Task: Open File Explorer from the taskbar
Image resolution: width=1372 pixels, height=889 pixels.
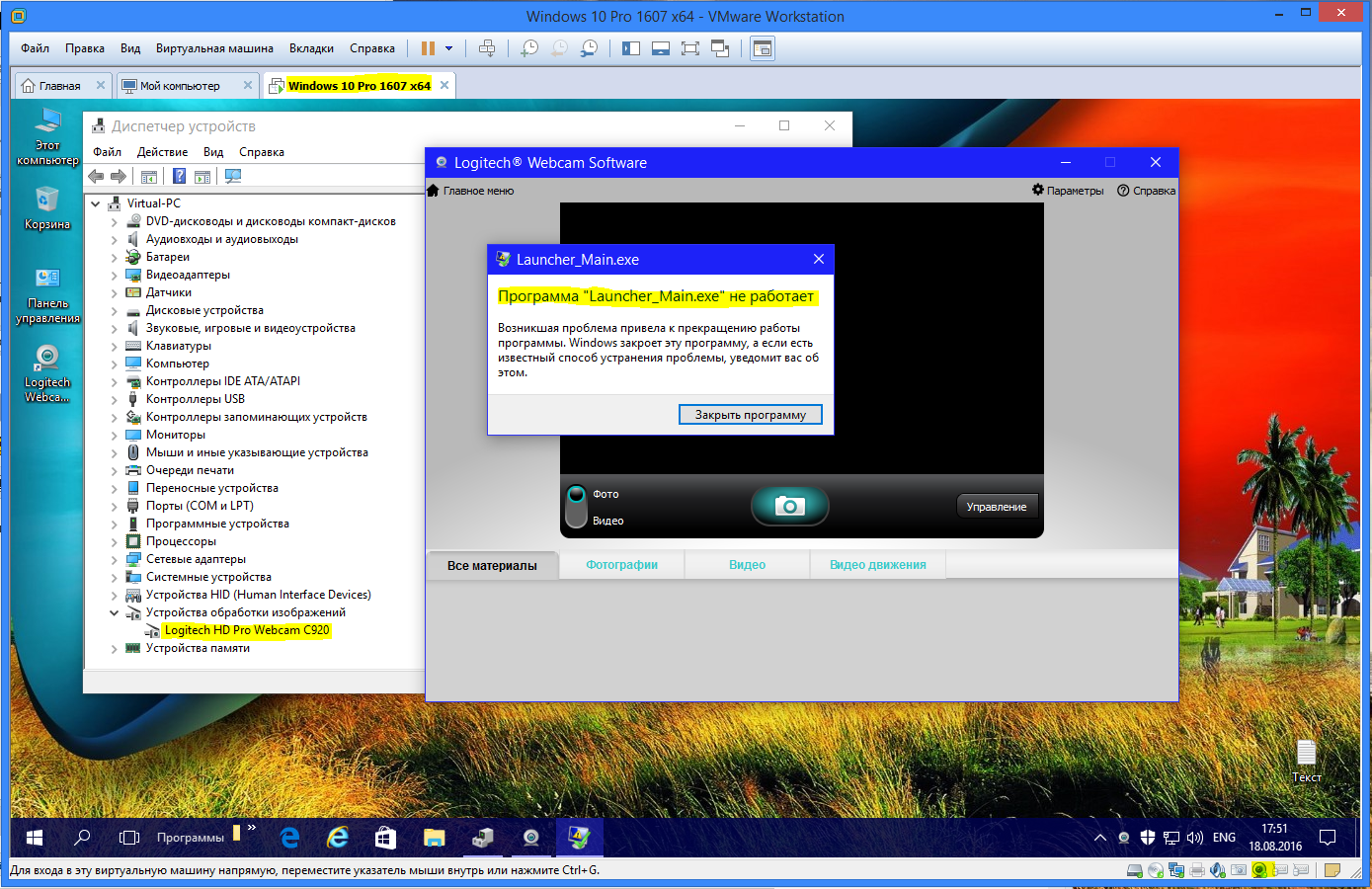Action: click(435, 838)
